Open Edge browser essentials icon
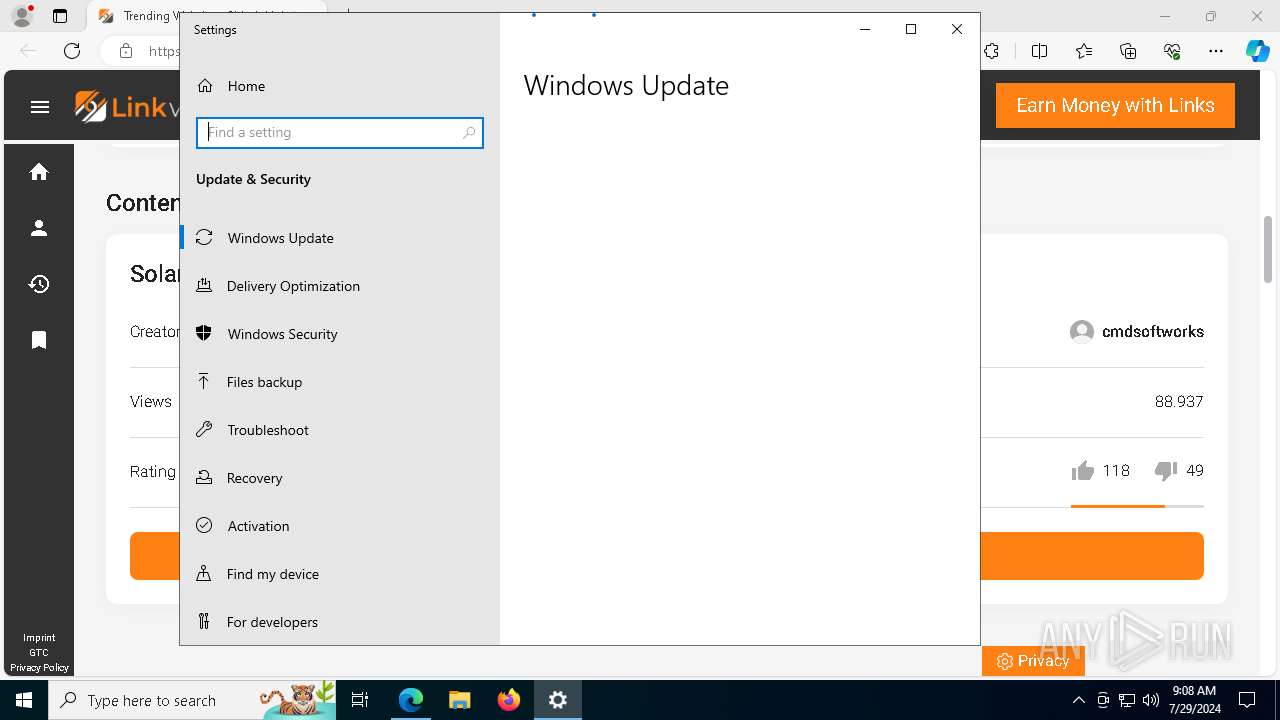This screenshot has width=1280, height=720. coord(1172,51)
